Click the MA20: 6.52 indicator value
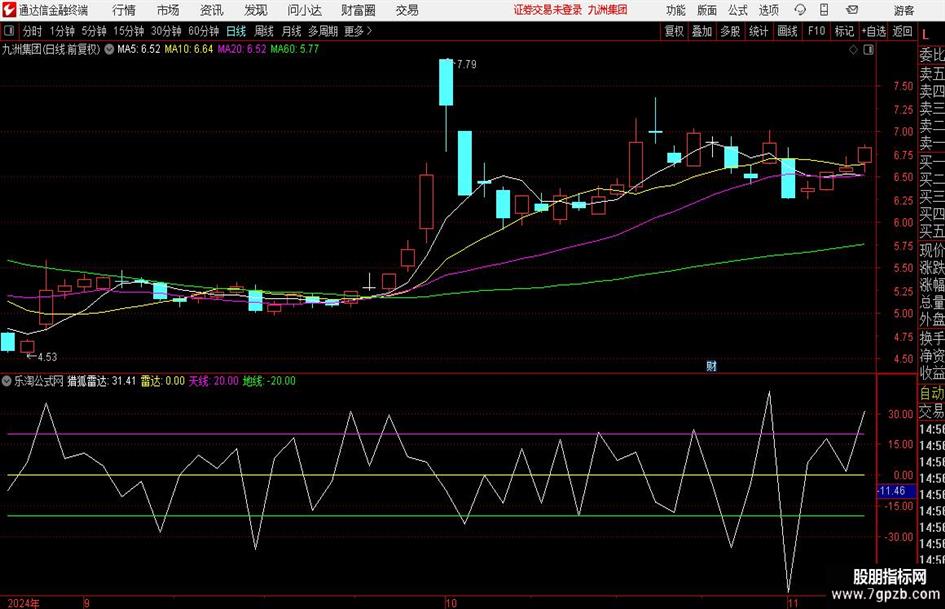Screen dimensions: 945x609 pyautogui.click(x=242, y=49)
